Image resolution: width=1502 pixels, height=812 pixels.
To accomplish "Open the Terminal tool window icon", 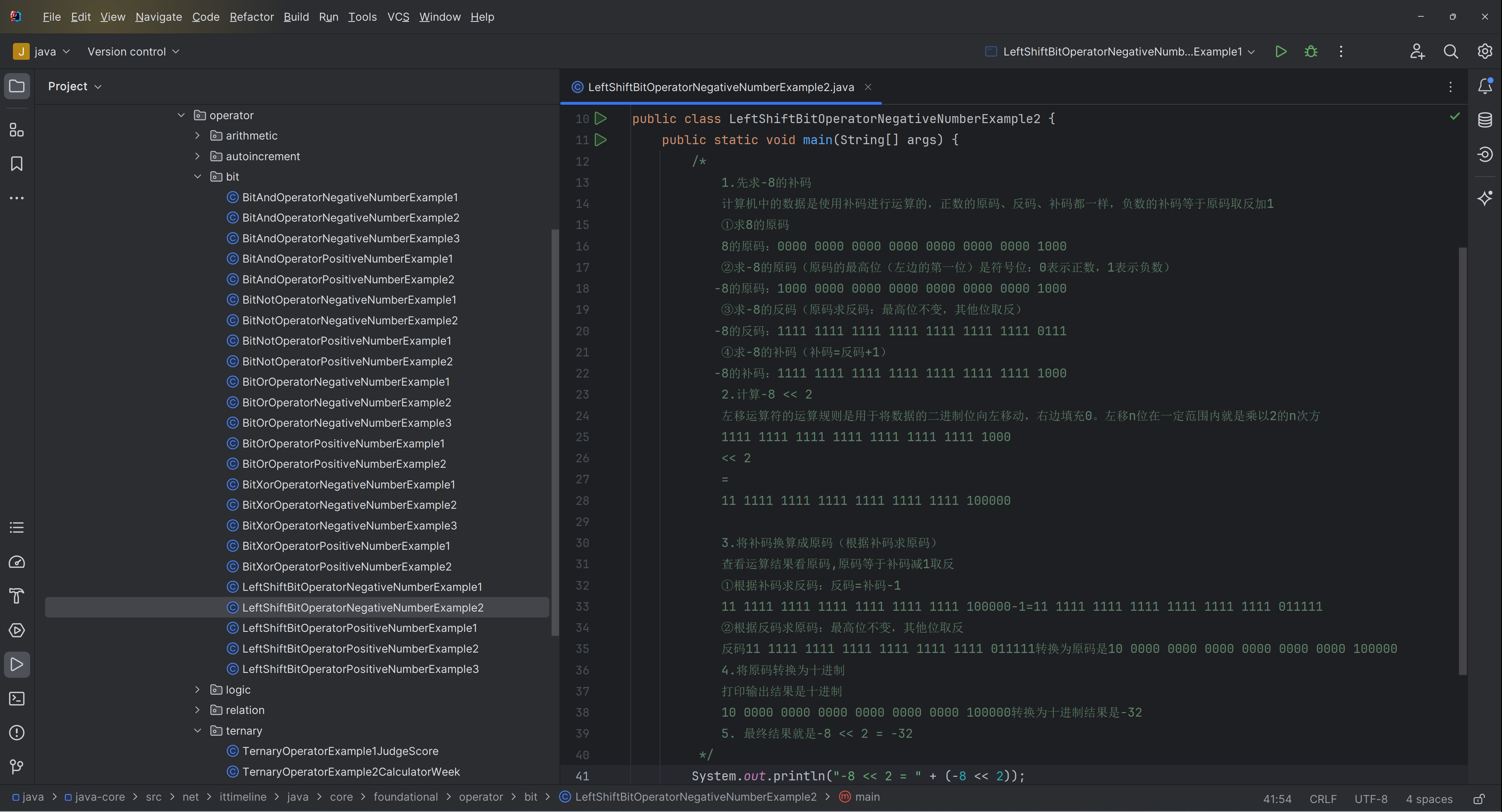I will tap(17, 698).
